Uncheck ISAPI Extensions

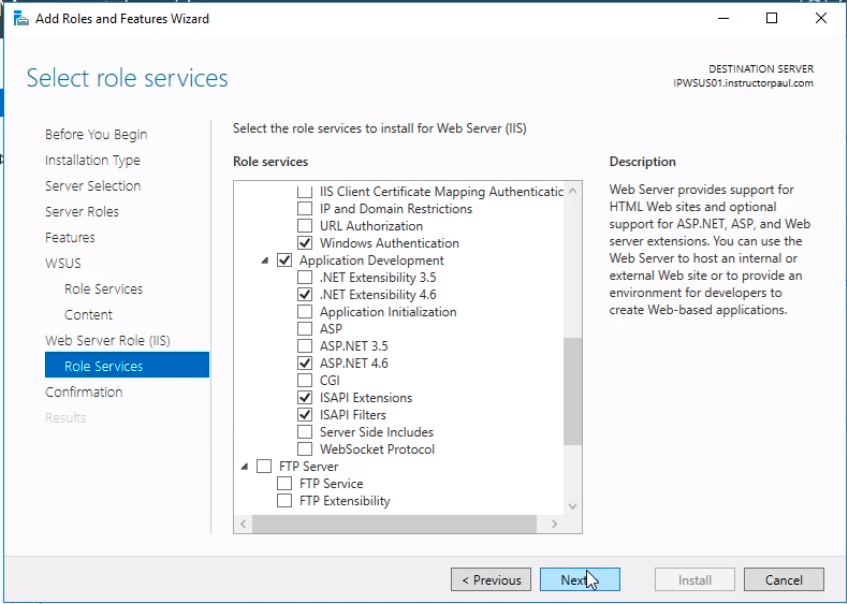305,398
